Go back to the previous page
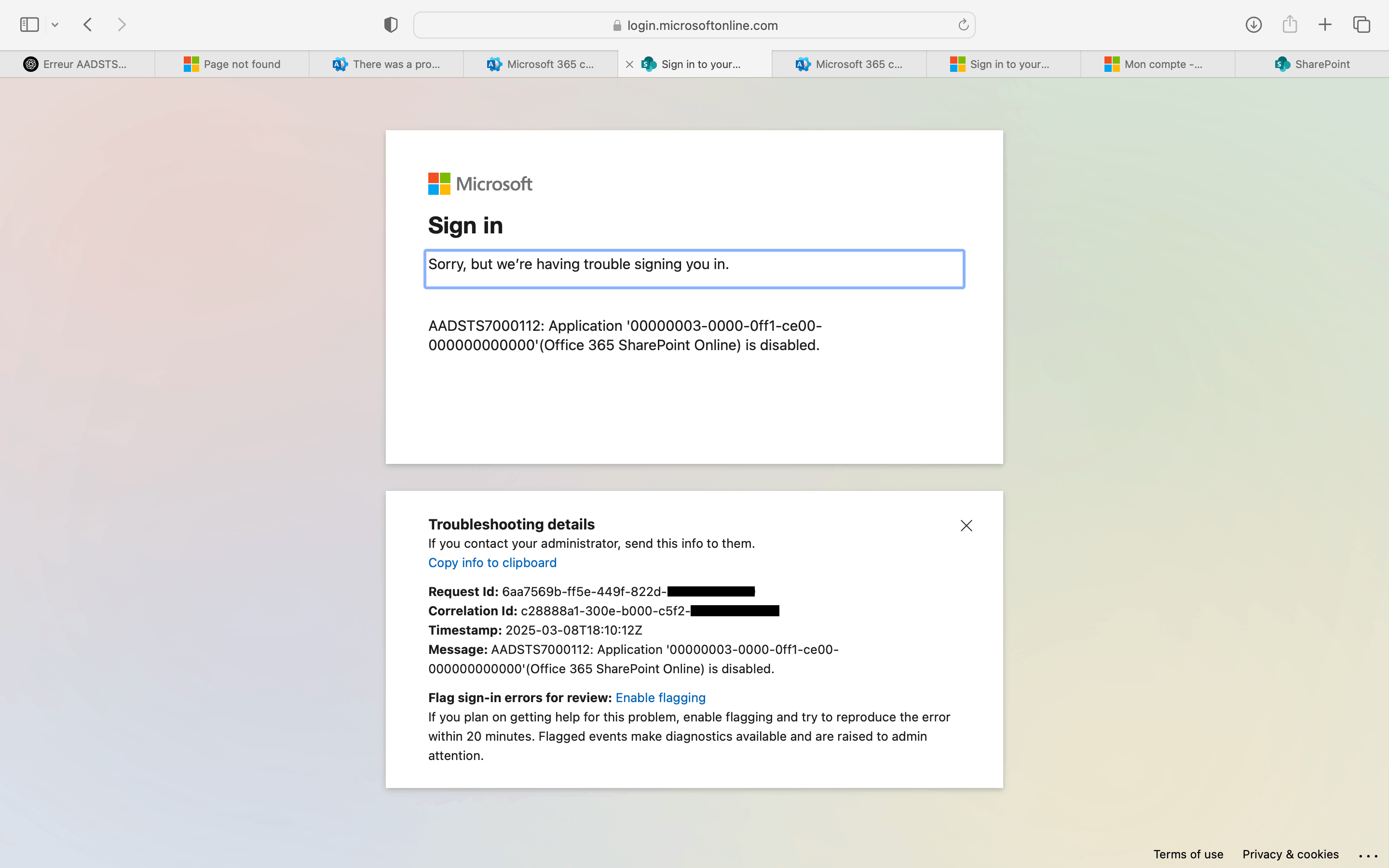1389x868 pixels. 88,25
